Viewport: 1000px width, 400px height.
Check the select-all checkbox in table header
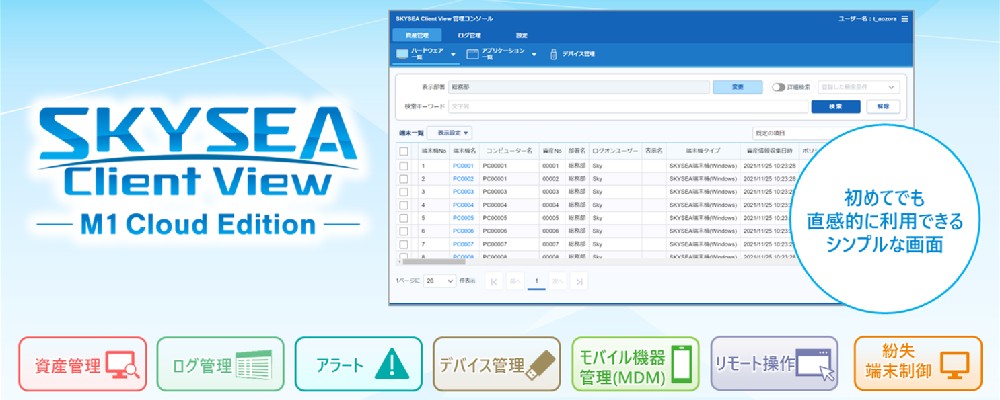tap(404, 151)
